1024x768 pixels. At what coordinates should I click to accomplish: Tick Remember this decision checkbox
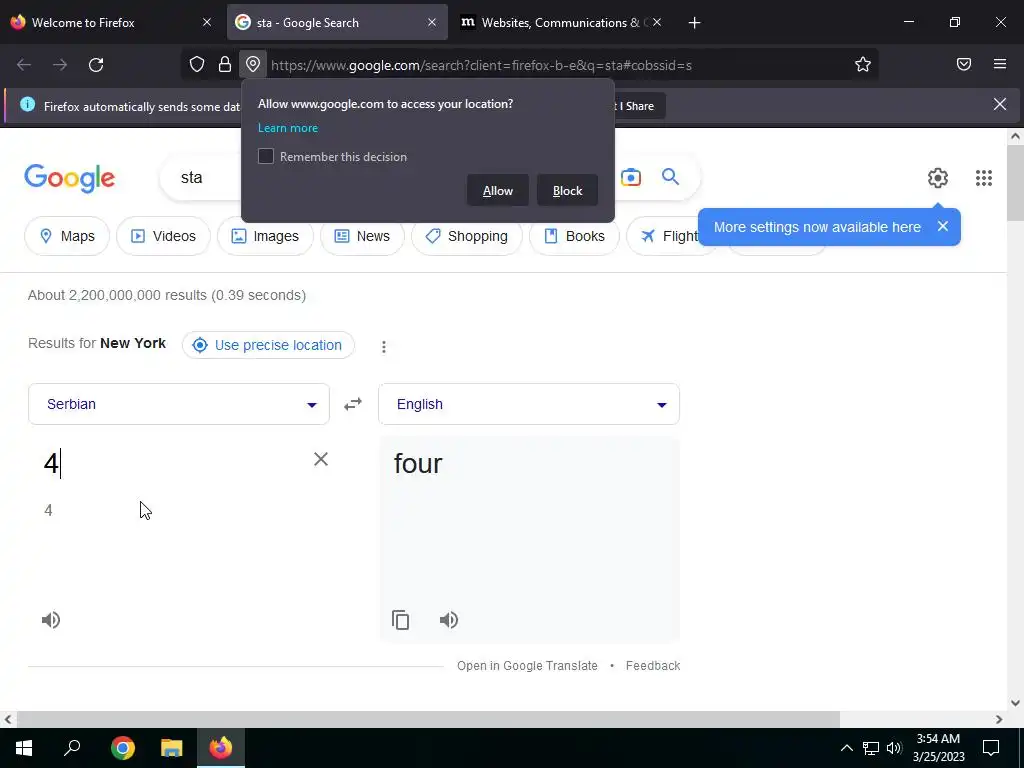[x=266, y=156]
